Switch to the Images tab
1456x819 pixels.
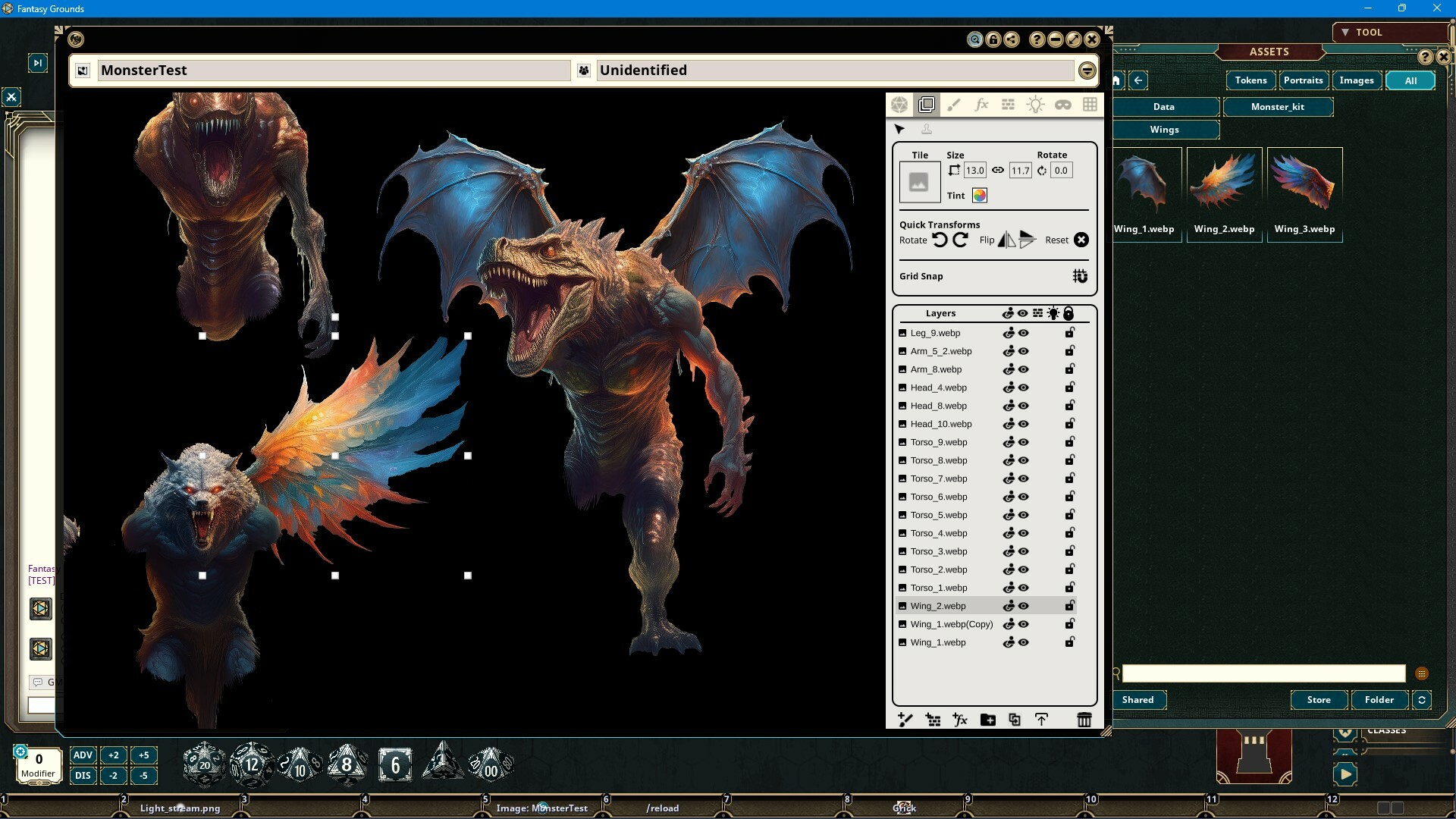[x=1357, y=80]
